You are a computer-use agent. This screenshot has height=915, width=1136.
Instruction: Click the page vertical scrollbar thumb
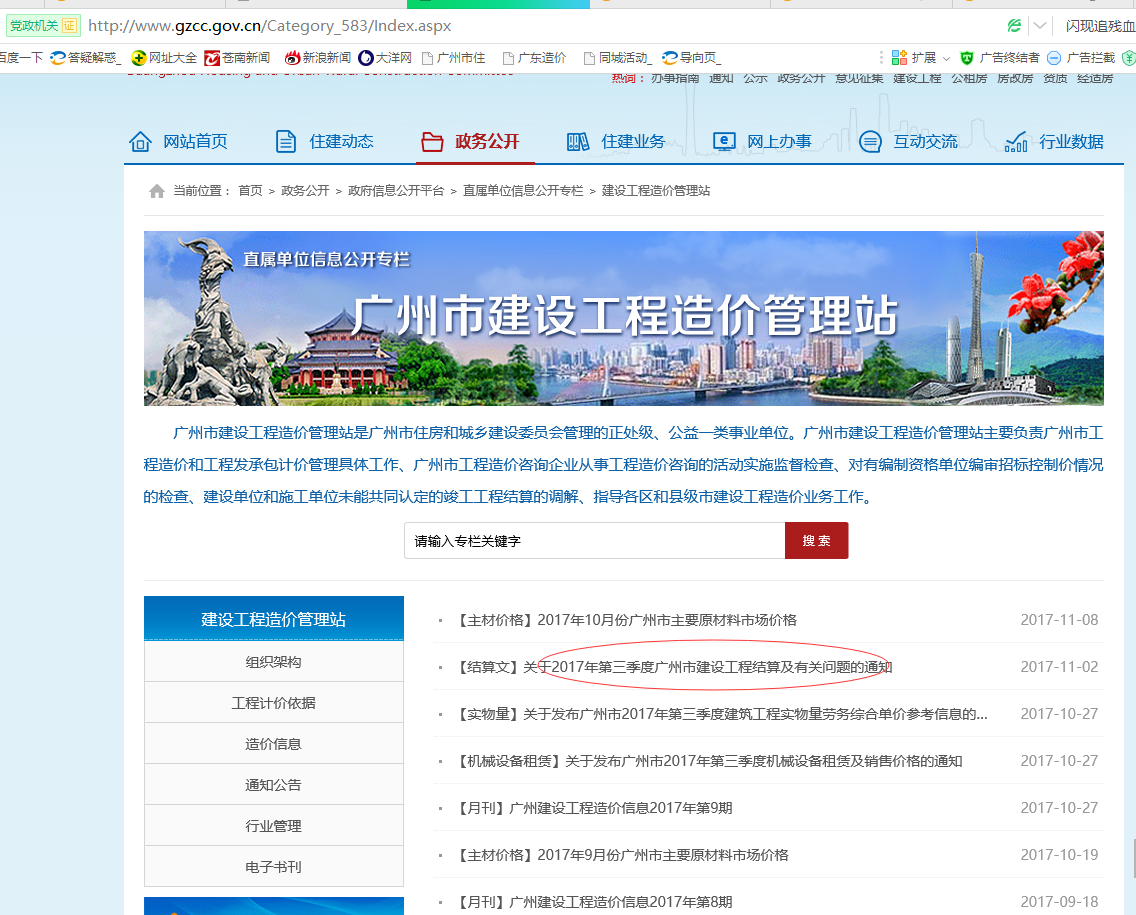click(x=1133, y=858)
